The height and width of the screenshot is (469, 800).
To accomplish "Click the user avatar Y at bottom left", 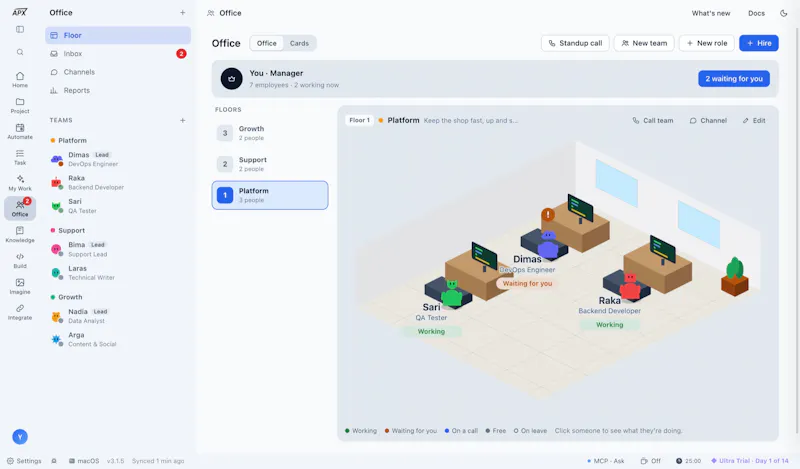I will click(20, 437).
